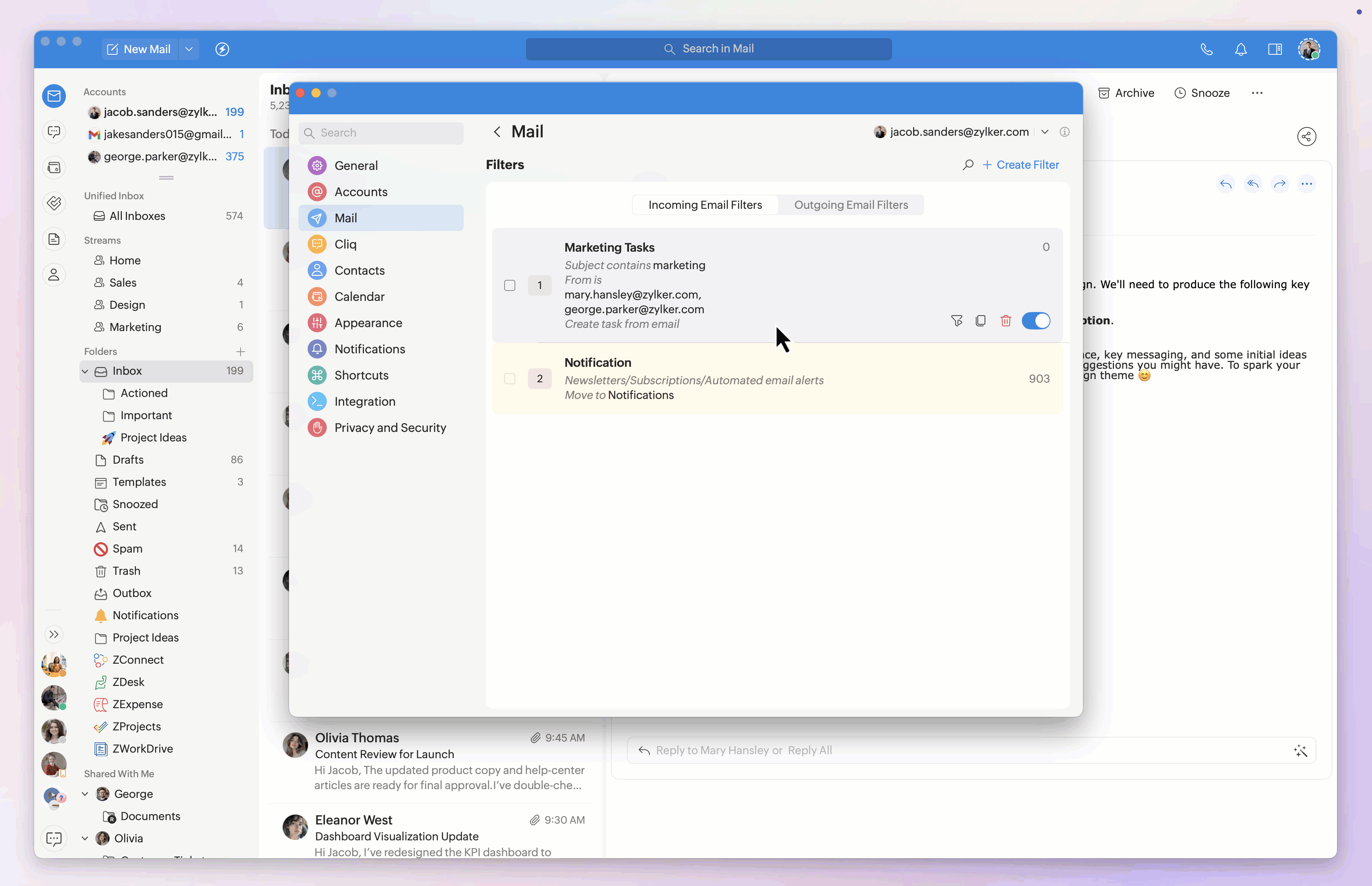Image resolution: width=1372 pixels, height=886 pixels.
Task: Click the phone call icon in top bar
Action: coord(1206,50)
